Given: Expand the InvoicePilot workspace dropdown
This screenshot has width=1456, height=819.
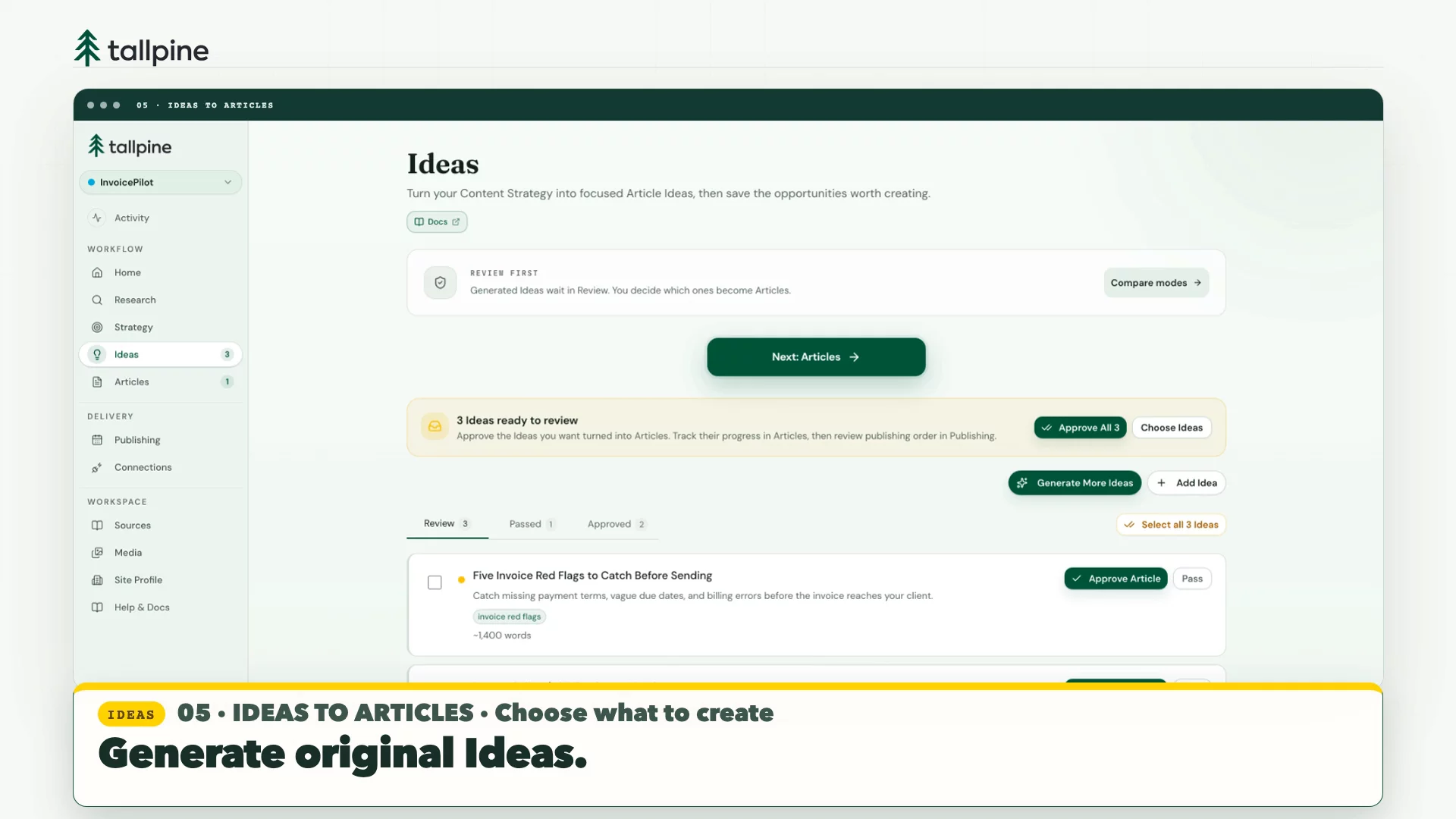Looking at the screenshot, I should (x=161, y=182).
